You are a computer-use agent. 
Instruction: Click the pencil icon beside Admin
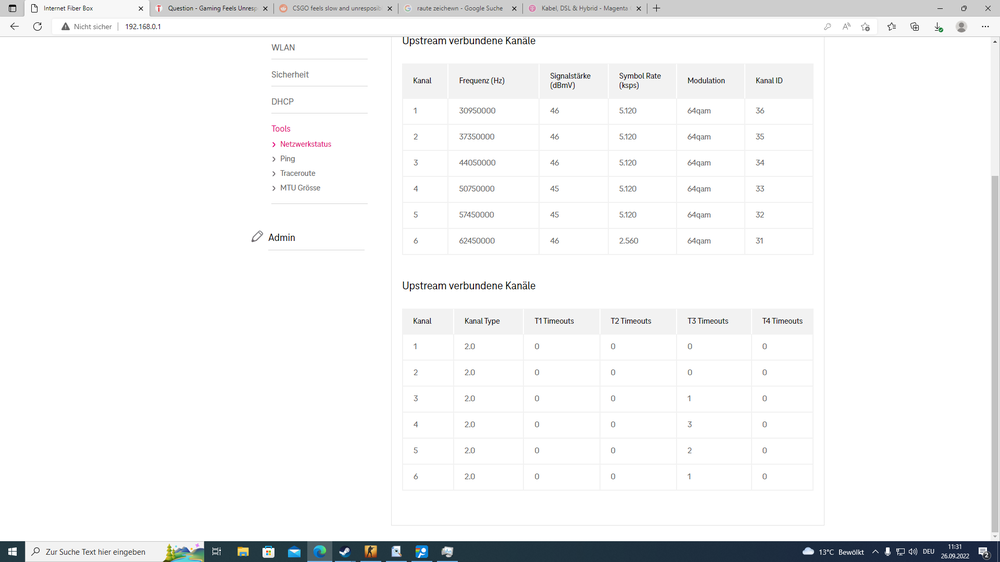click(x=257, y=237)
